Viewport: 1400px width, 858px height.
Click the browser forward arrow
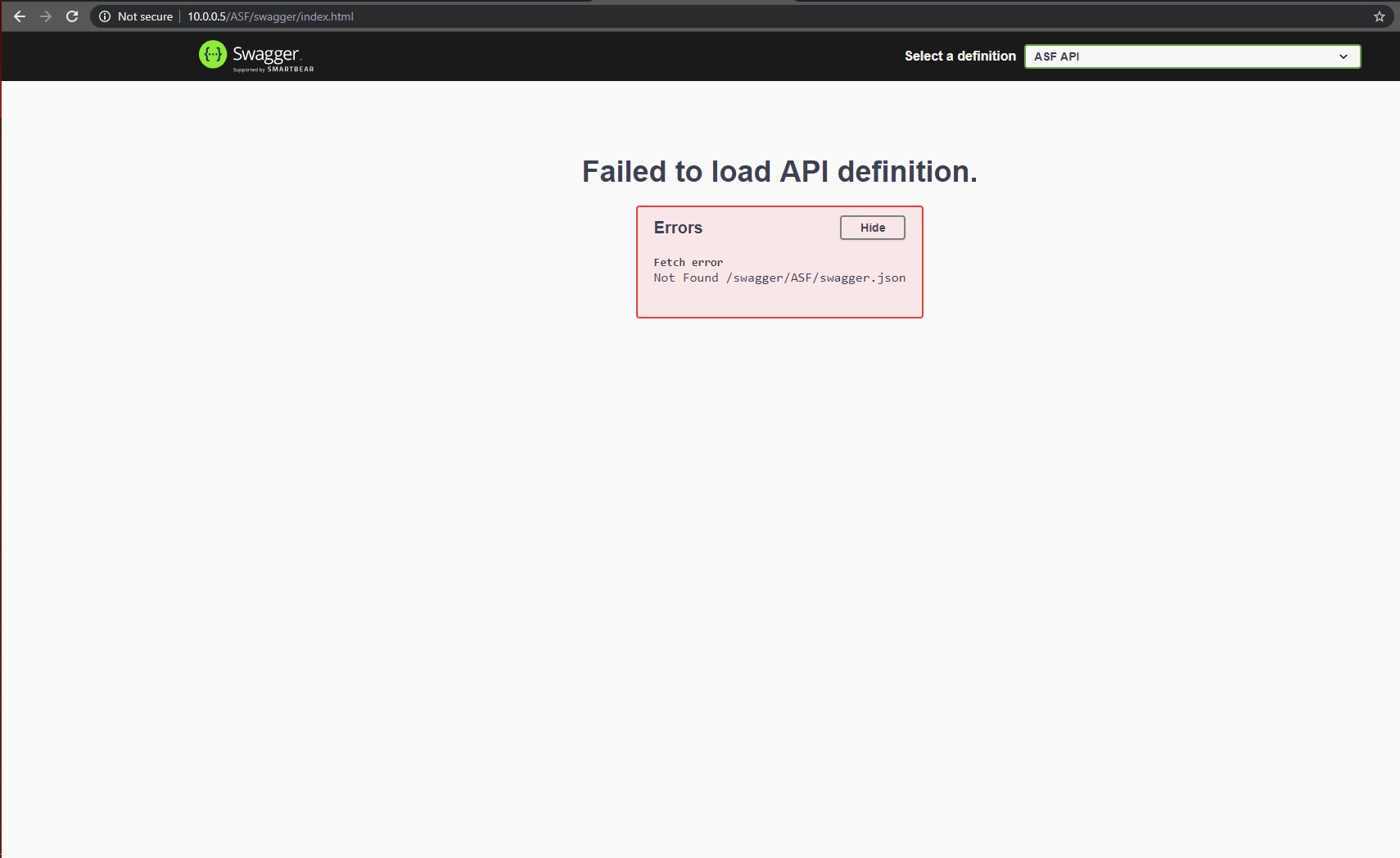click(x=46, y=16)
